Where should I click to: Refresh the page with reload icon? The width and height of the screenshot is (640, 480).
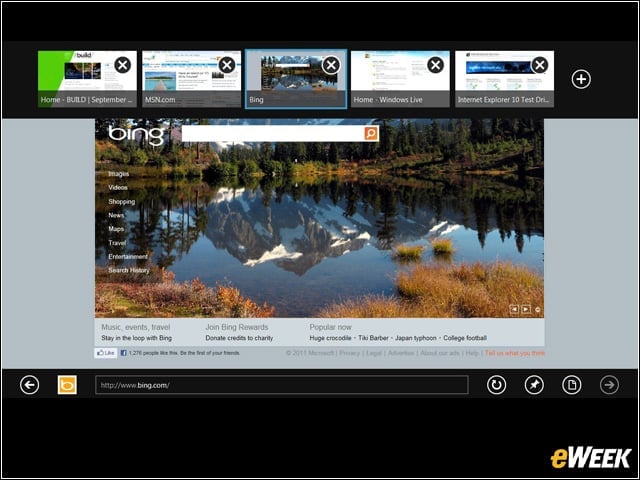[x=496, y=384]
